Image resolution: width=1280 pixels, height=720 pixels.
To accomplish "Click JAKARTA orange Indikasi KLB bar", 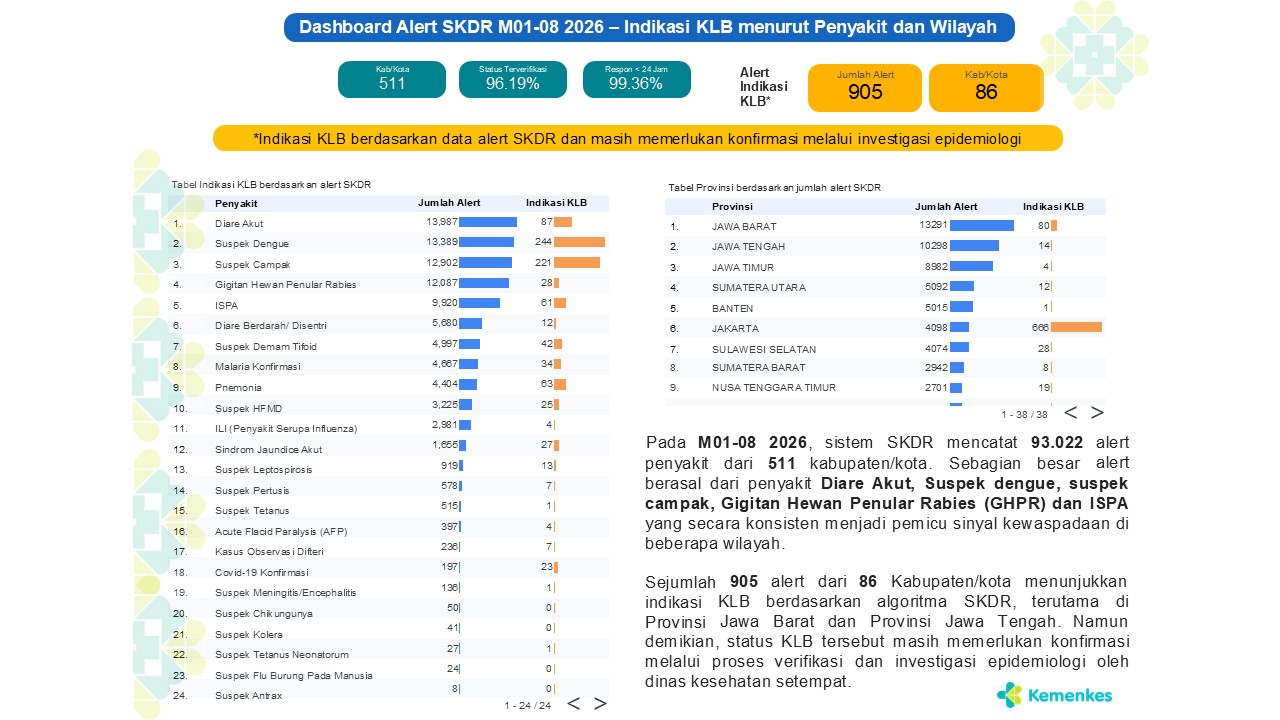I will [x=1076, y=327].
